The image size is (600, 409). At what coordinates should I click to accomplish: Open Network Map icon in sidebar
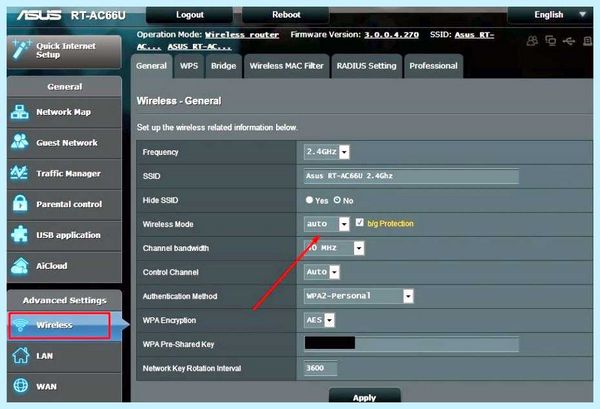20,112
